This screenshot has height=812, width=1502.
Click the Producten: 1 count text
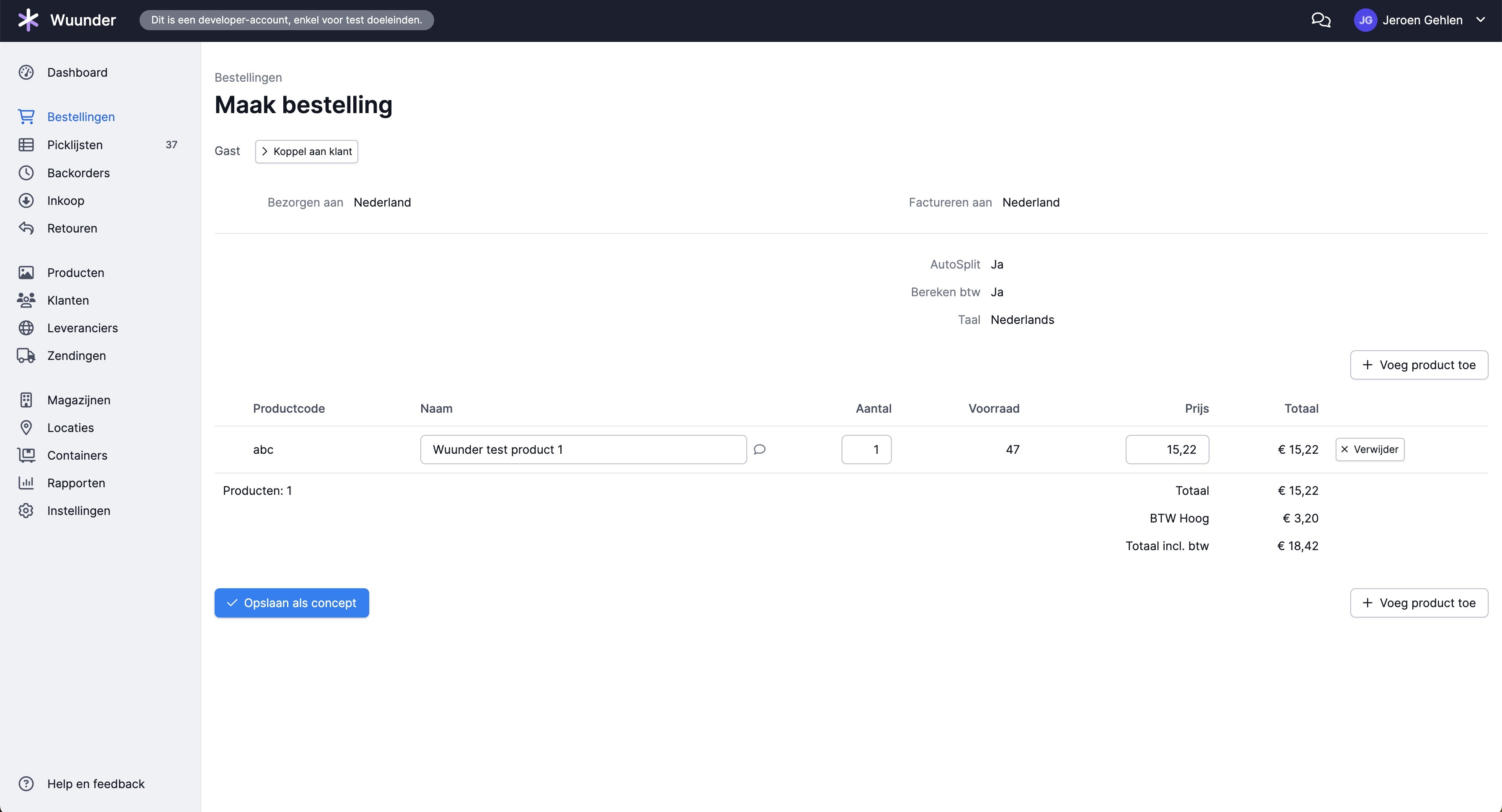(257, 491)
